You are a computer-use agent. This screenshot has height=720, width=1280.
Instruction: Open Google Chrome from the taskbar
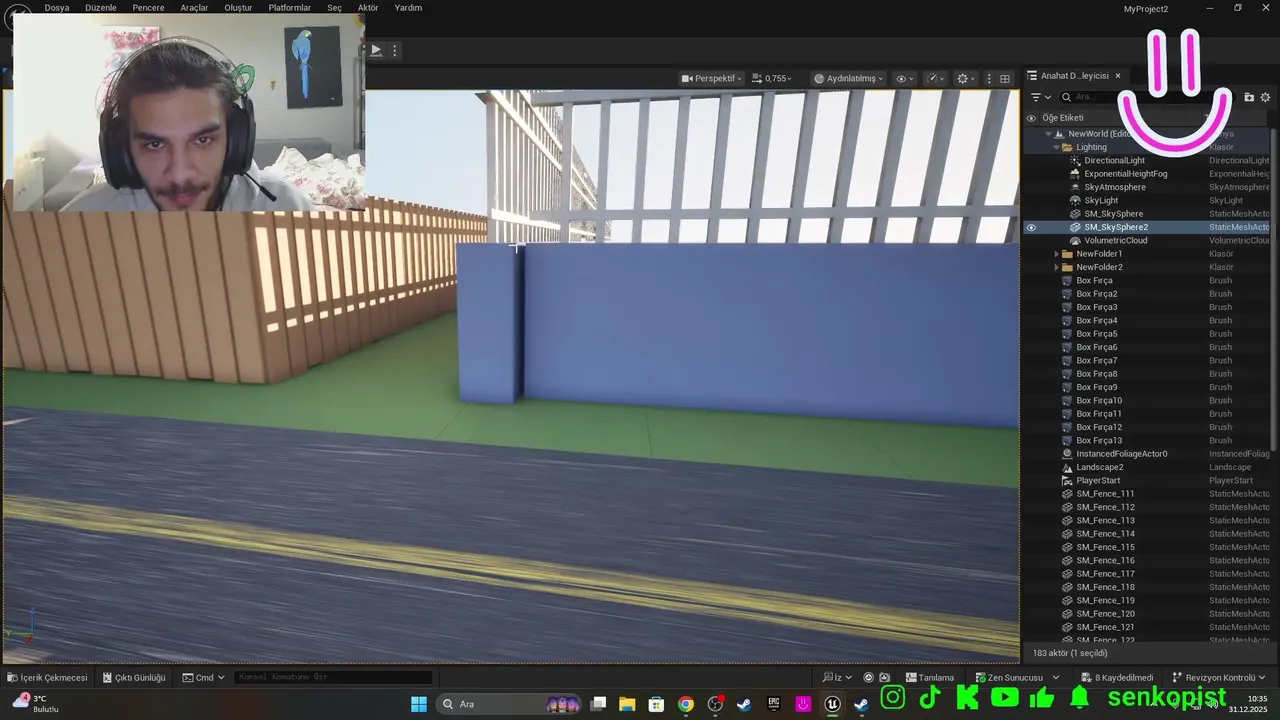point(685,704)
